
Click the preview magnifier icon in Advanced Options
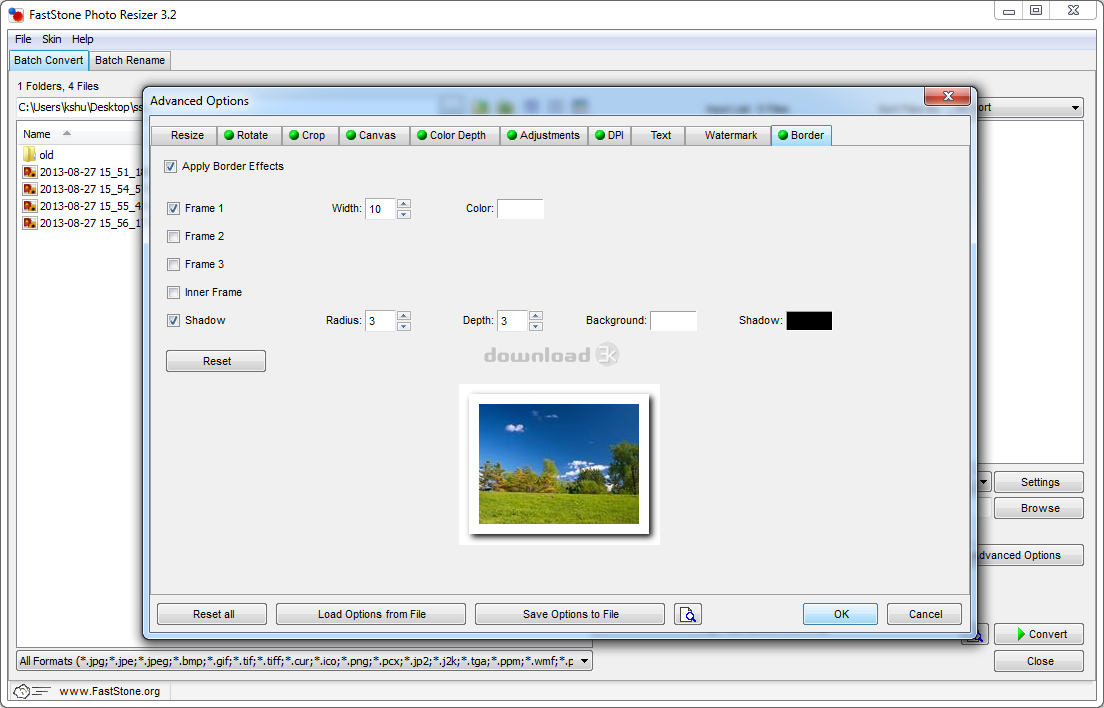click(x=688, y=614)
